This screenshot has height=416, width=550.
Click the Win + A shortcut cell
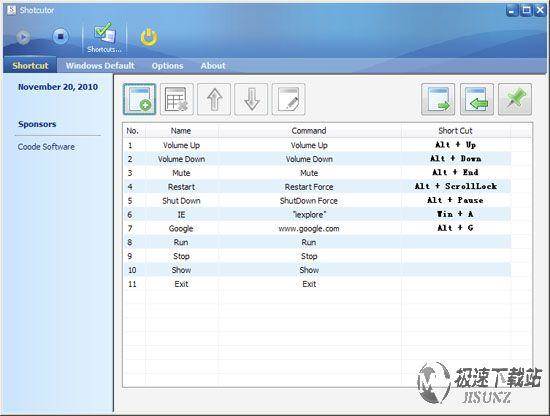(455, 214)
